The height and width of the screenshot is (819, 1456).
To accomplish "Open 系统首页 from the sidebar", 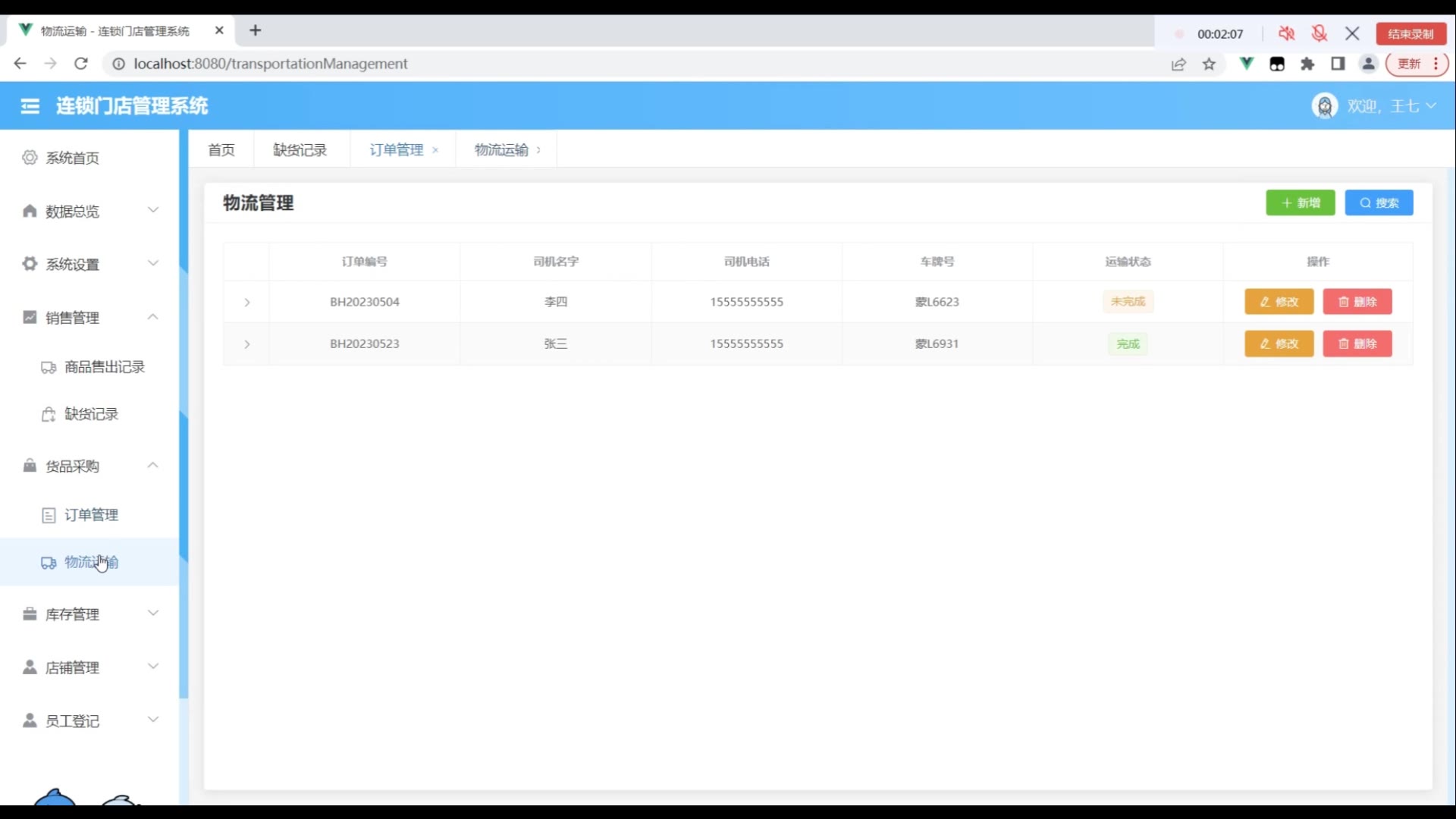I will point(72,158).
